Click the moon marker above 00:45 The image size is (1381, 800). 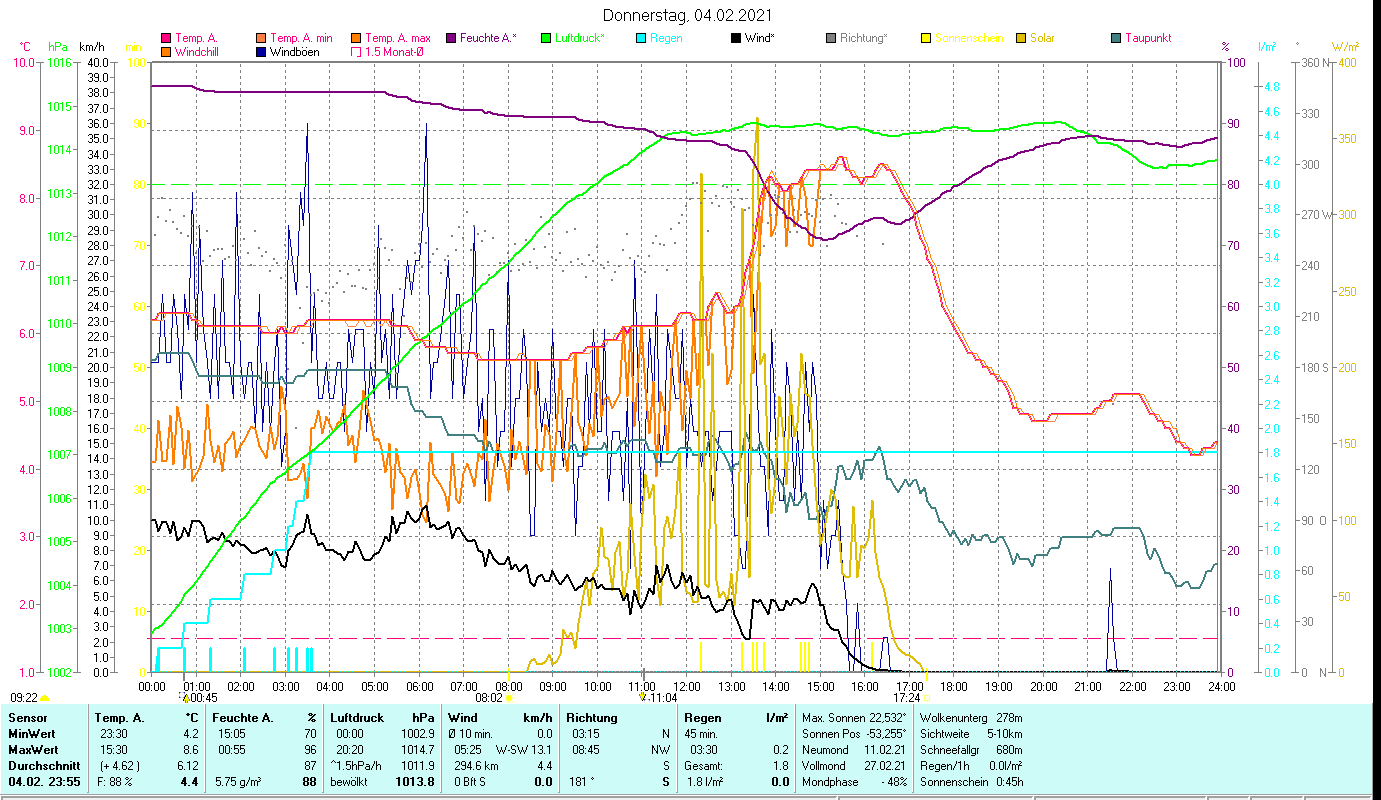pyautogui.click(x=185, y=698)
